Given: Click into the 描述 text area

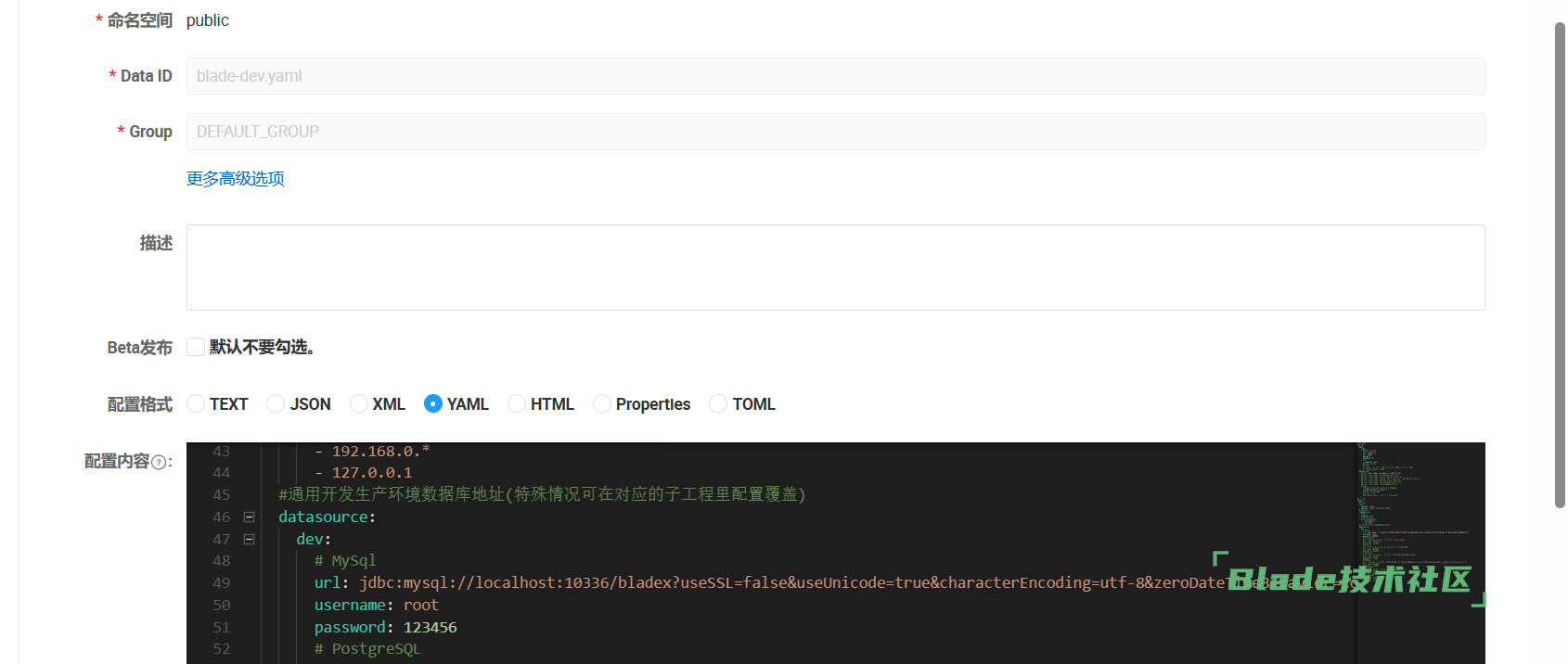Looking at the screenshot, I should 835,267.
